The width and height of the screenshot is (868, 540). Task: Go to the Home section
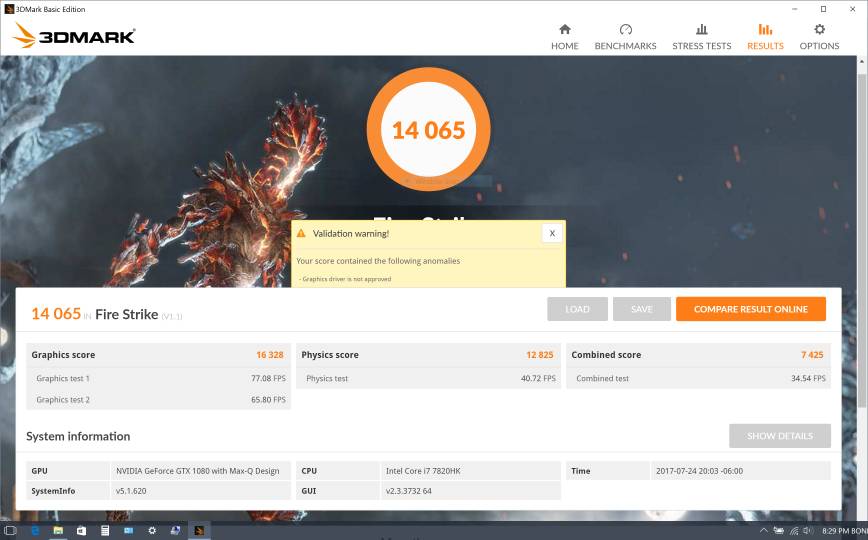(x=565, y=37)
